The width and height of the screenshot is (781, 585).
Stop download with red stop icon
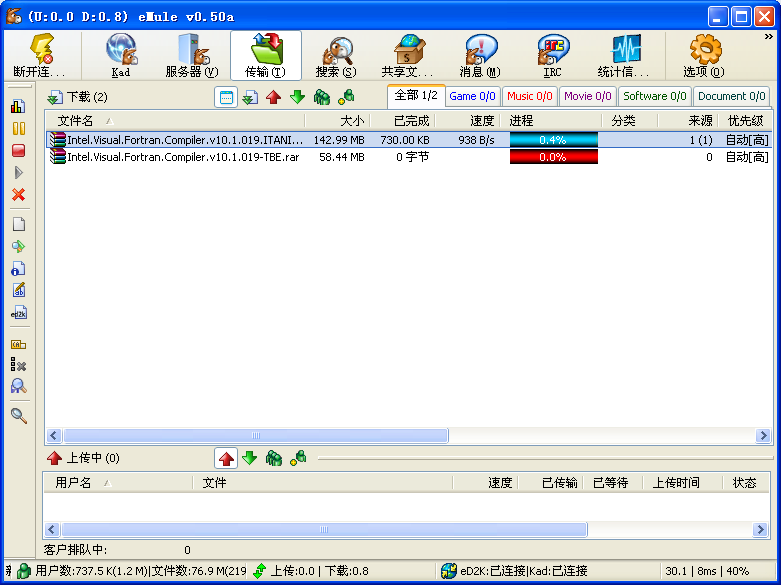pos(18,150)
